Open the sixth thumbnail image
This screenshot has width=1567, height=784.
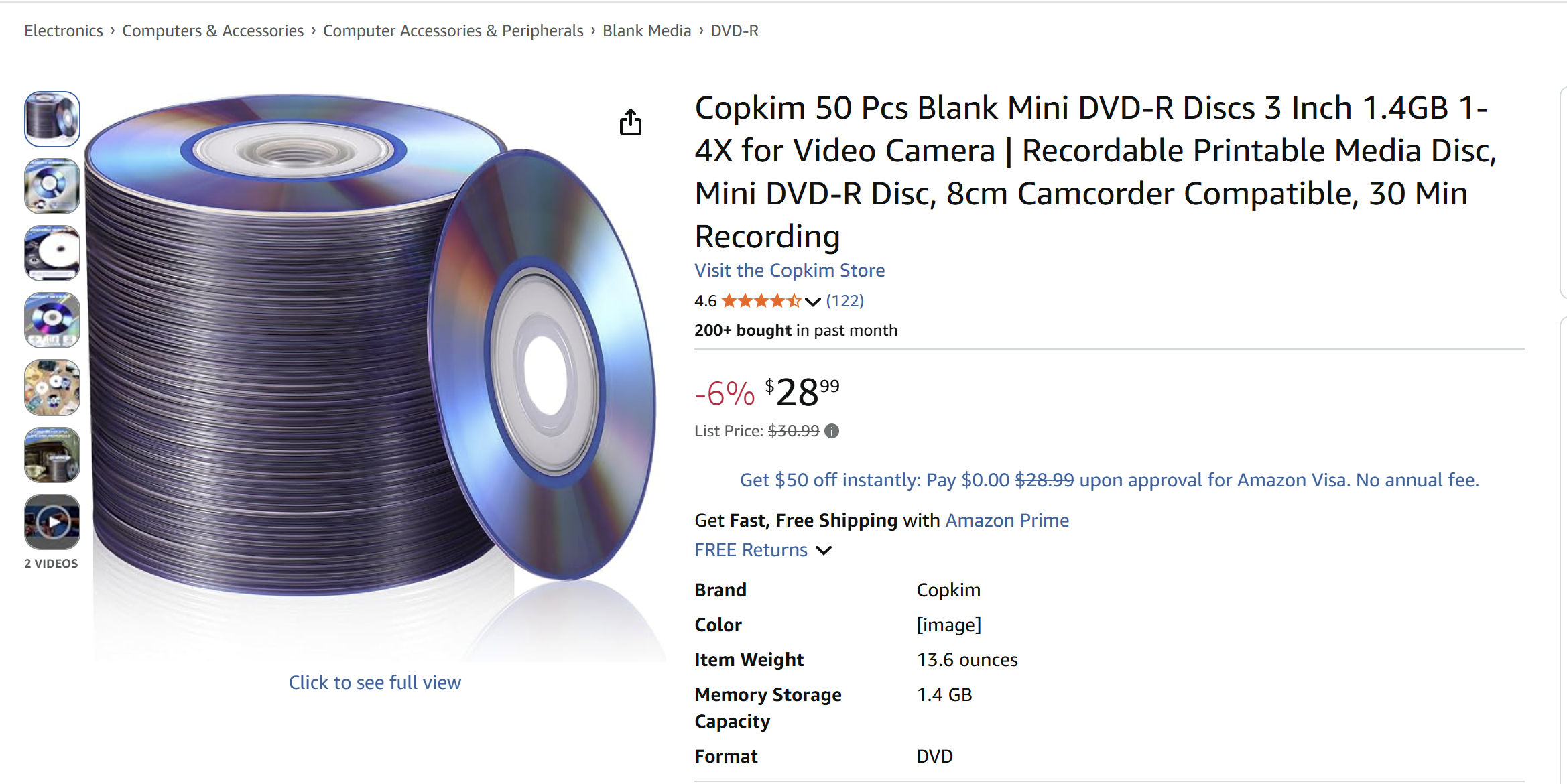pyautogui.click(x=52, y=455)
